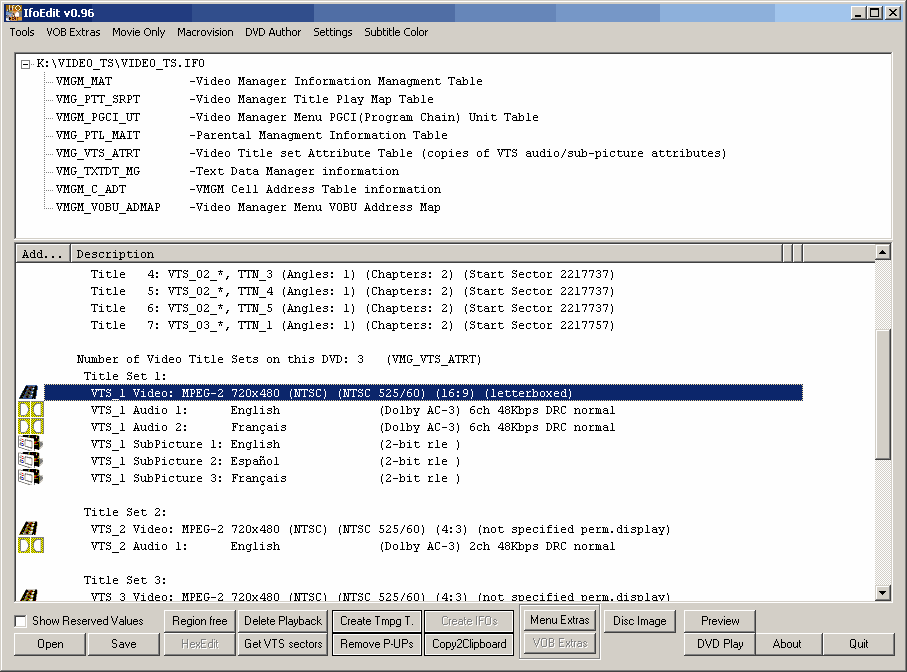Click the DVD Play button
The height and width of the screenshot is (672, 907).
(720, 644)
